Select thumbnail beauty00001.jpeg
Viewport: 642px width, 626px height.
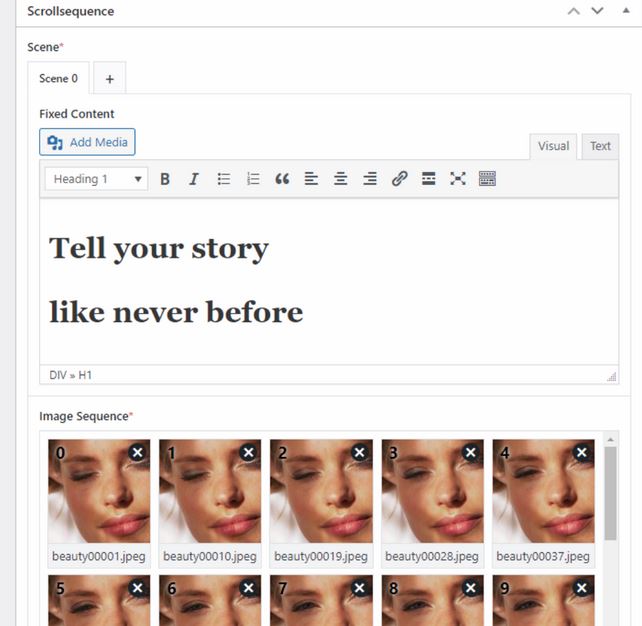(x=99, y=491)
